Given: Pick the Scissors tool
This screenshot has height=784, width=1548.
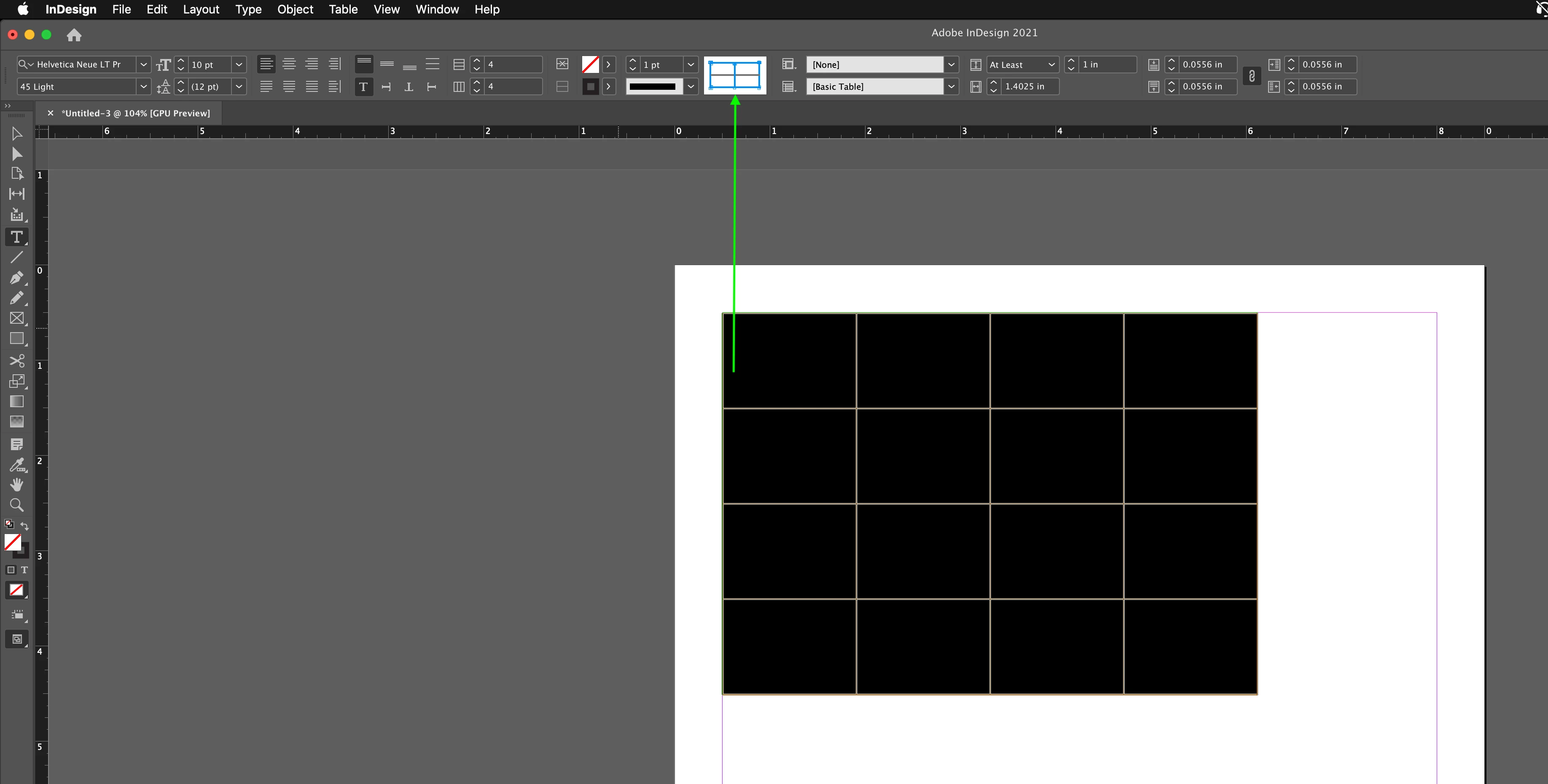Looking at the screenshot, I should pos(16,360).
